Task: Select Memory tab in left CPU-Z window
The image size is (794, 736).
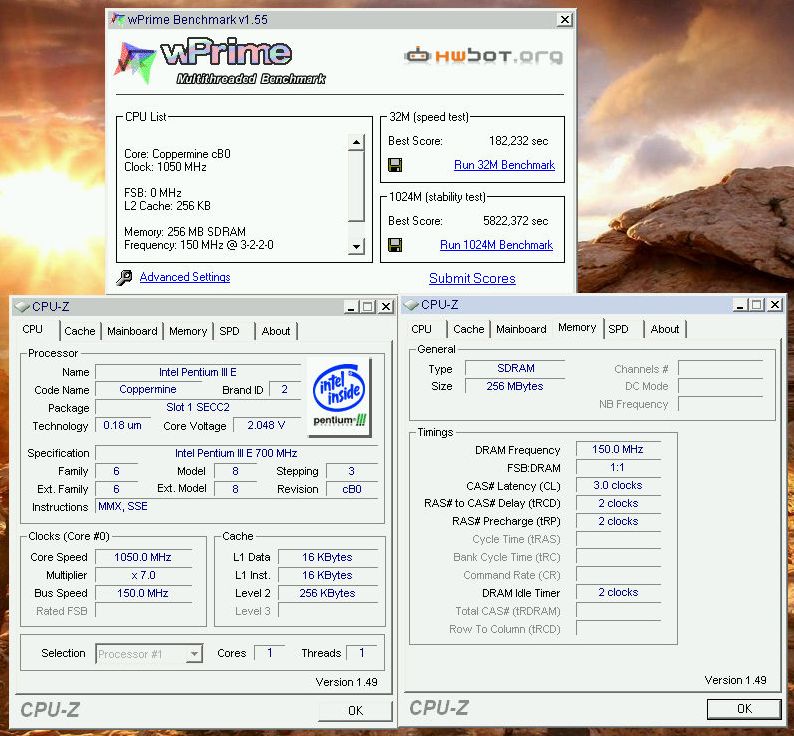Action: pyautogui.click(x=188, y=331)
